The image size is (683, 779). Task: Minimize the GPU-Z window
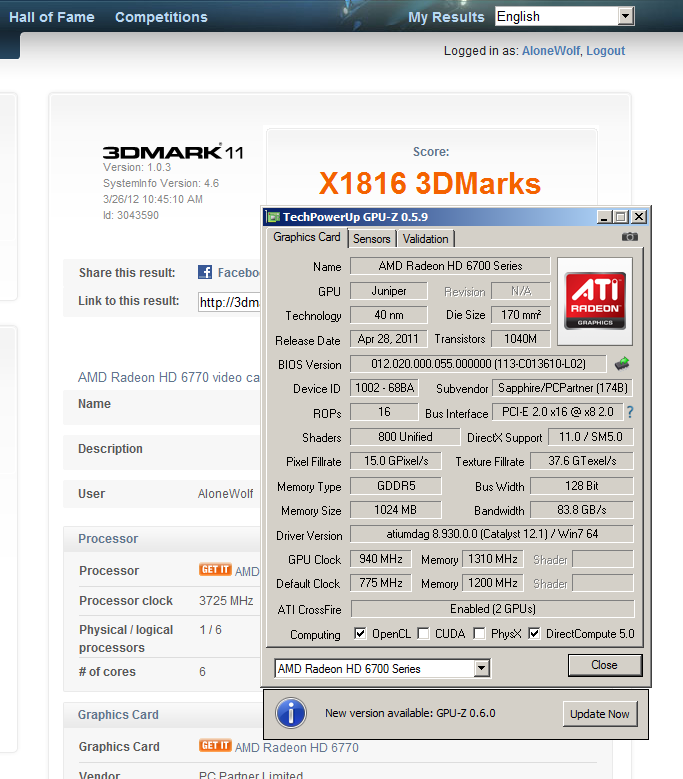pos(604,217)
